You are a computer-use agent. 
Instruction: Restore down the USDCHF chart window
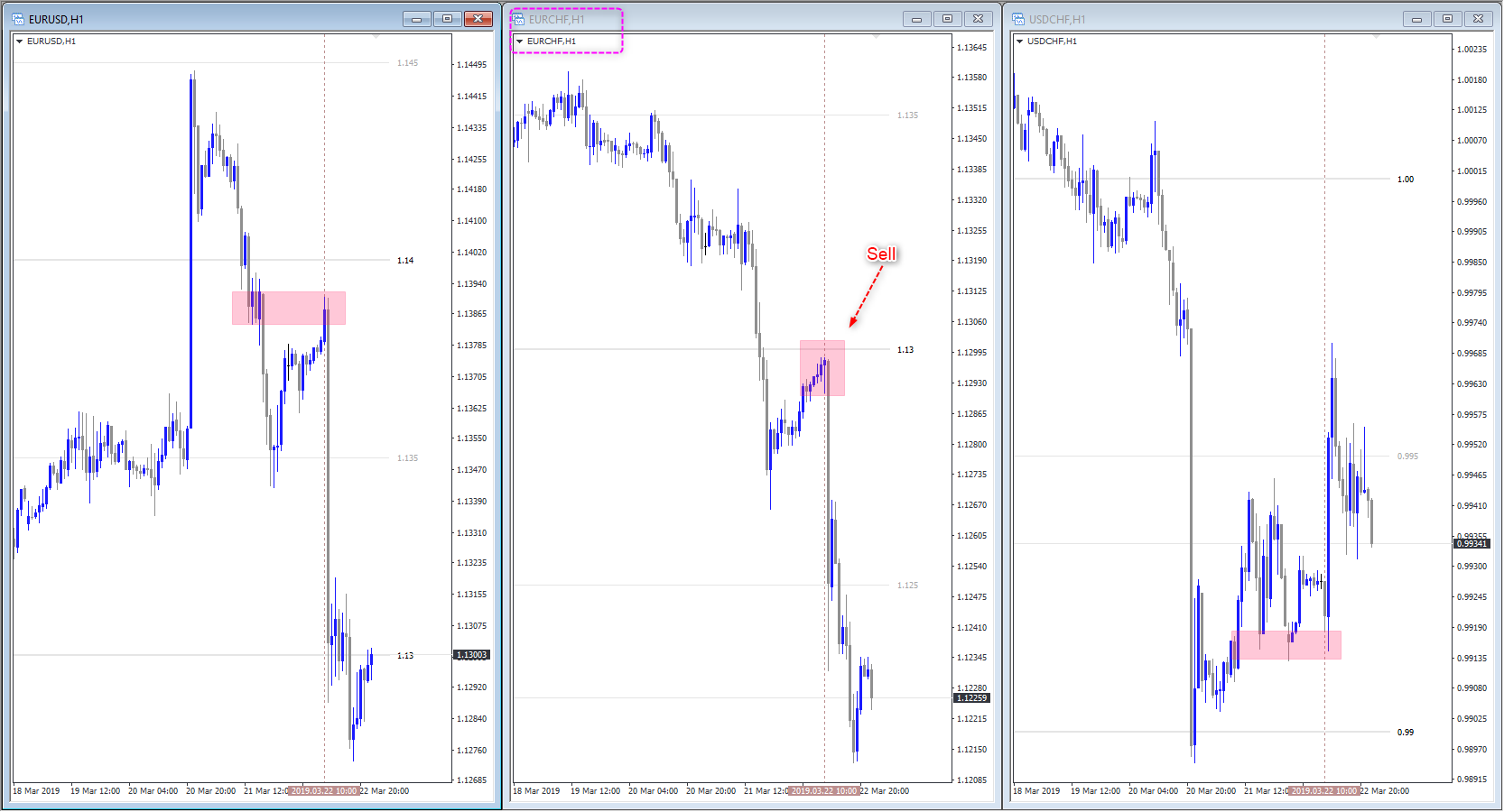1446,17
